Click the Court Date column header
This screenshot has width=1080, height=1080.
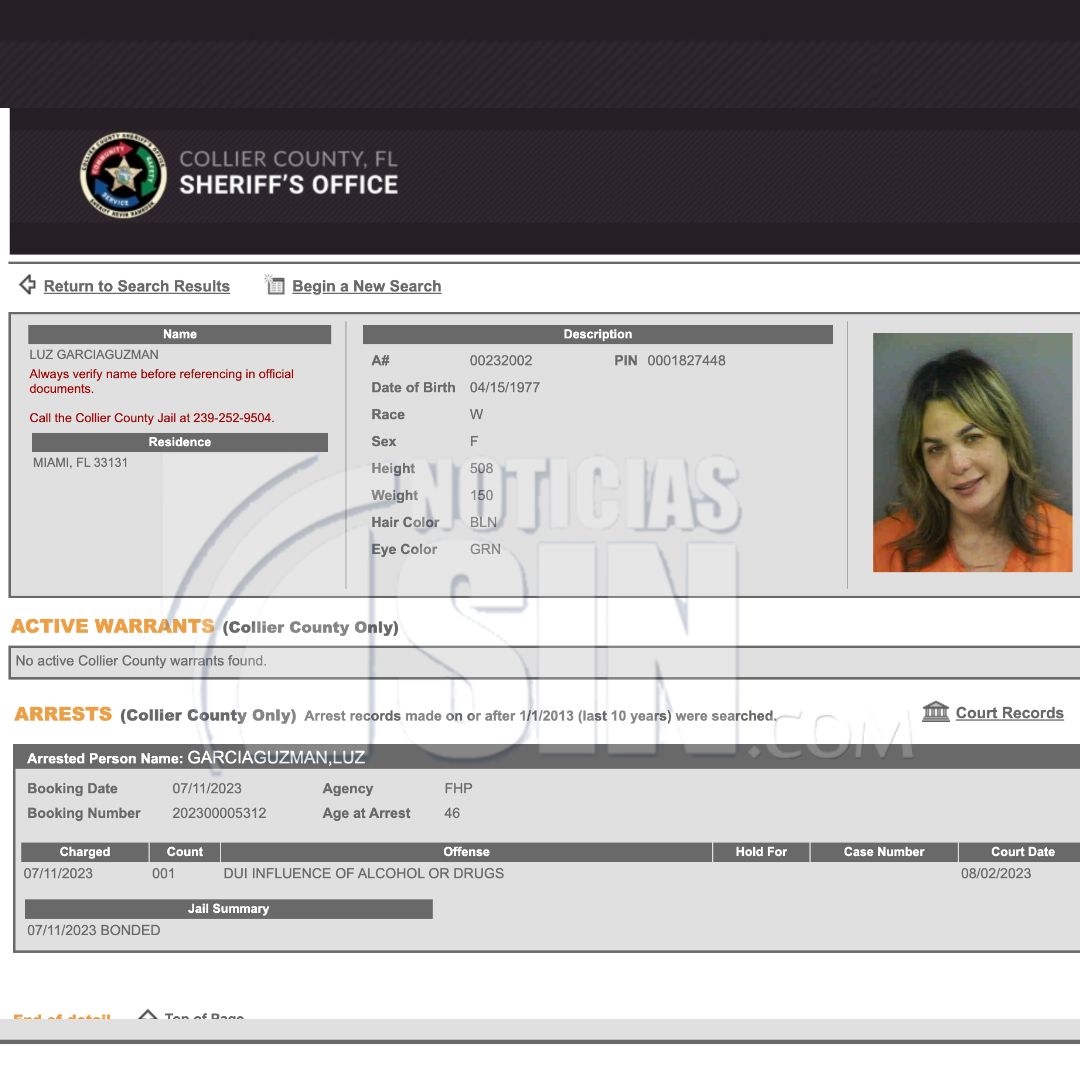pos(1022,852)
